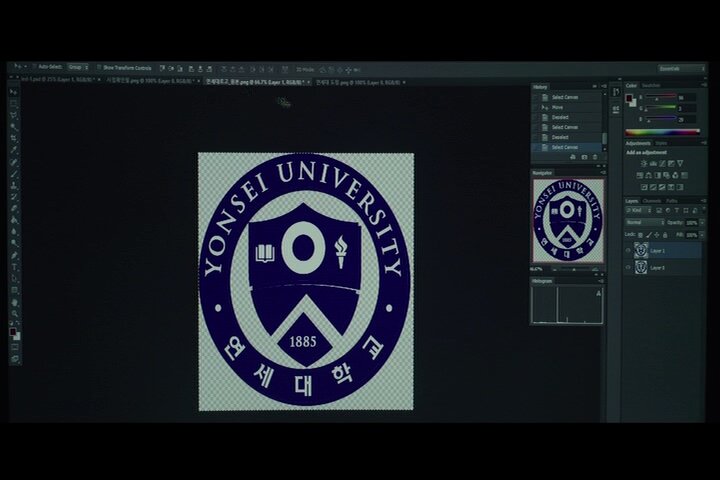Select the Zoom tool in the toolbar
Image resolution: width=720 pixels, height=480 pixels.
[x=14, y=313]
